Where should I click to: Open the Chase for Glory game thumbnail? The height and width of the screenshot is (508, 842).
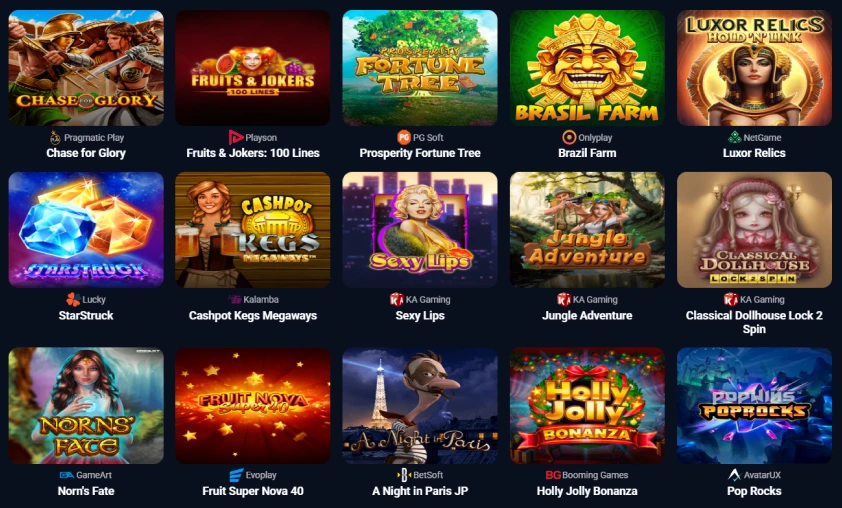tap(86, 68)
